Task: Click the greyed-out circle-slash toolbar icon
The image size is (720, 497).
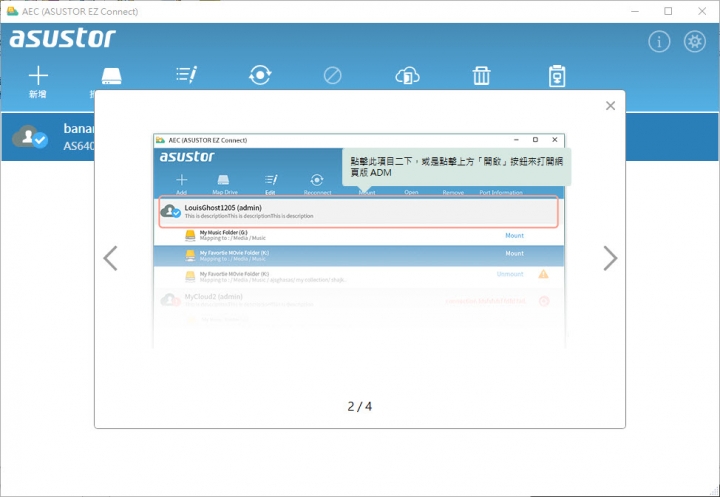Action: coord(332,75)
